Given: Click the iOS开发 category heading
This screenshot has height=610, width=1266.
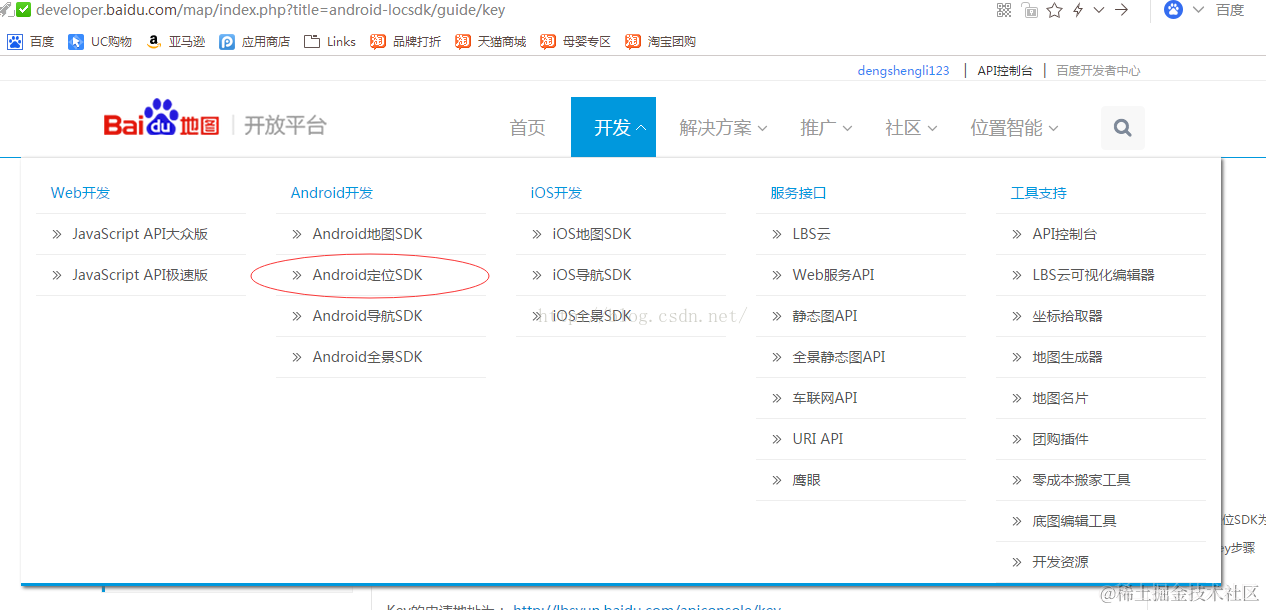Looking at the screenshot, I should (x=556, y=193).
